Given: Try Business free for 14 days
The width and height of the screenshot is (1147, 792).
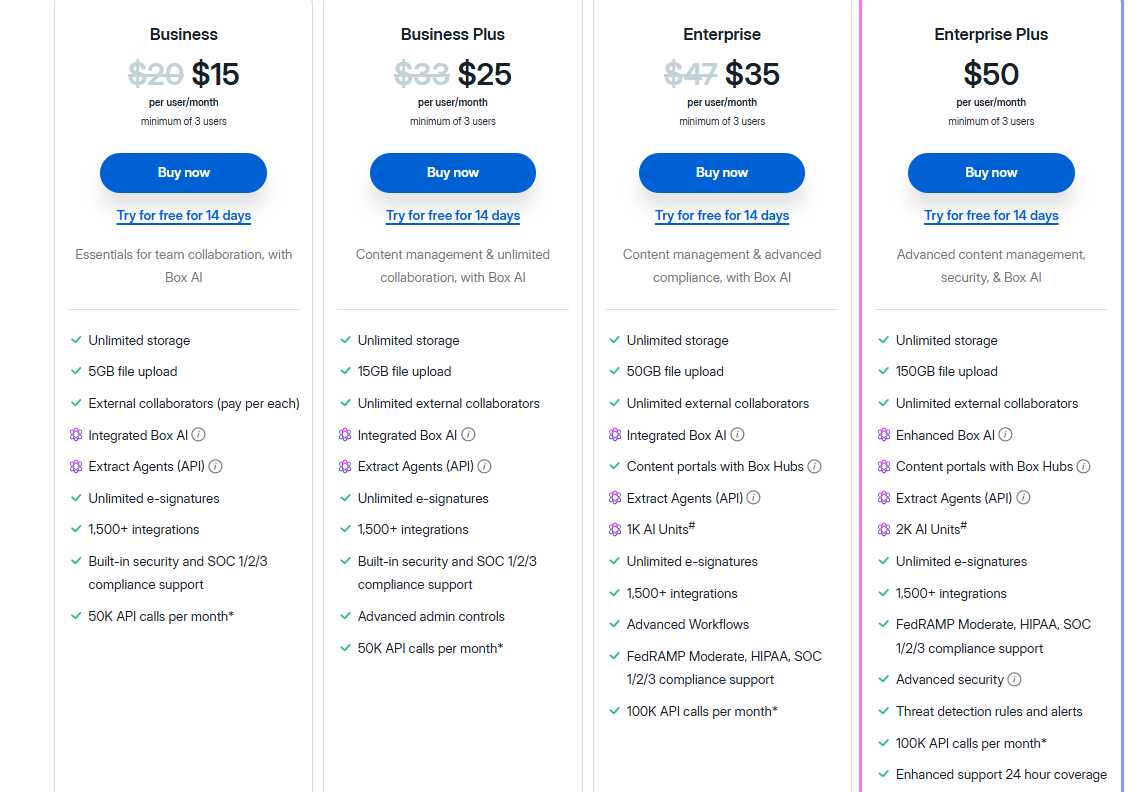Looking at the screenshot, I should 183,215.
